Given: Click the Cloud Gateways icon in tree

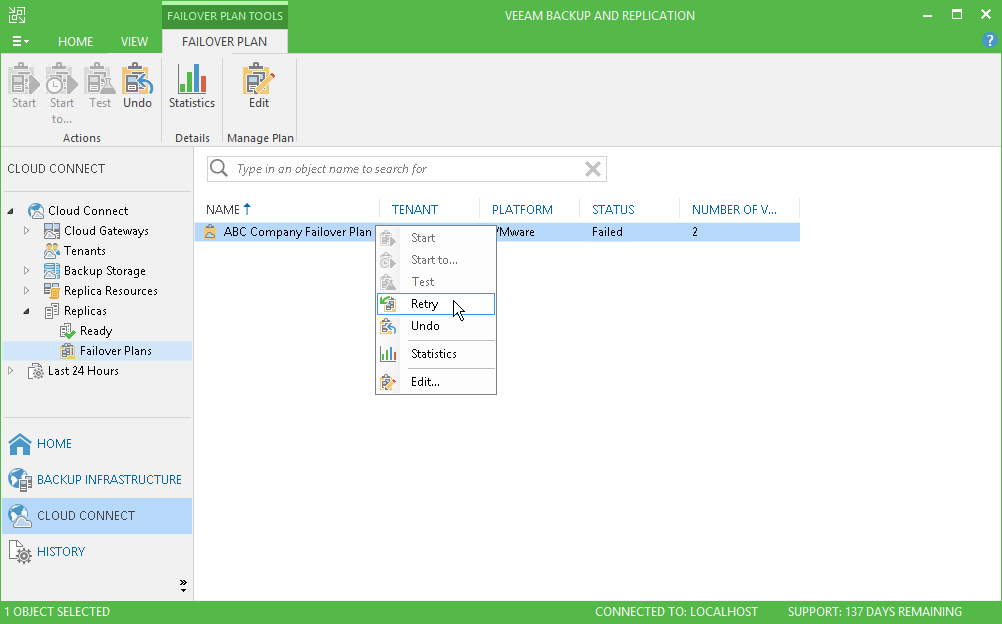Looking at the screenshot, I should [x=52, y=230].
